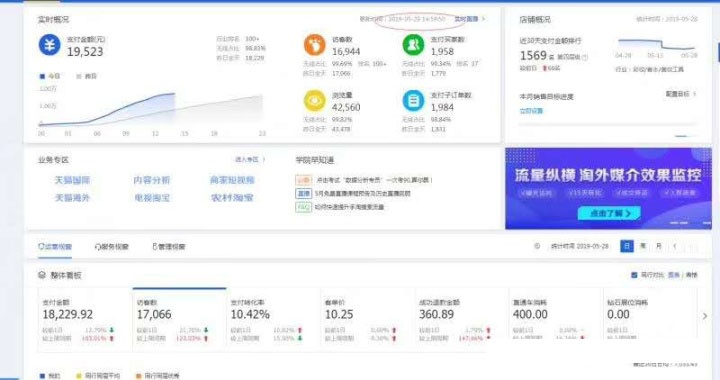The height and width of the screenshot is (380, 720).
Task: Select the 月 period button
Action: [659, 246]
